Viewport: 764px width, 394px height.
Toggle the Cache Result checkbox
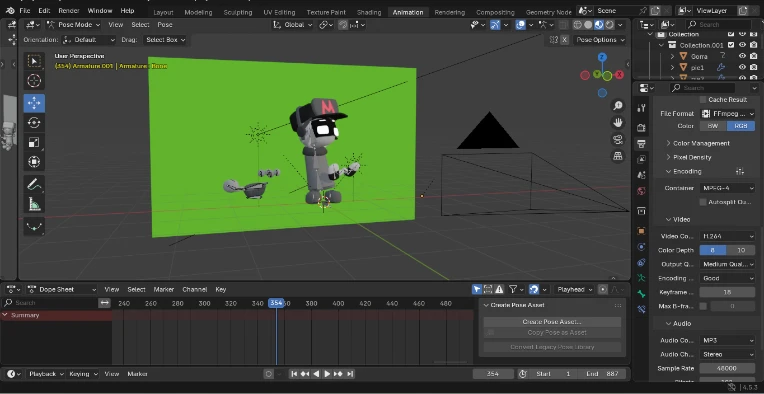coord(703,99)
